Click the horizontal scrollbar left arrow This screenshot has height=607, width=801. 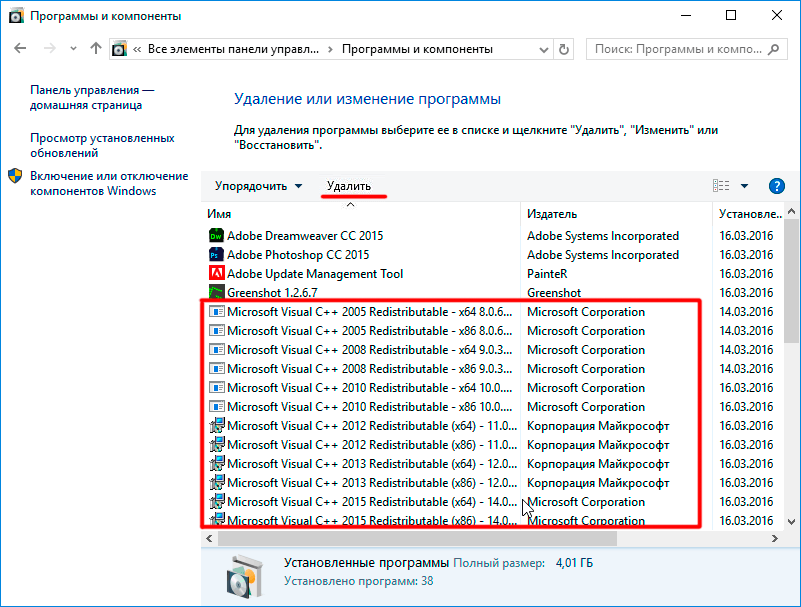pos(209,538)
